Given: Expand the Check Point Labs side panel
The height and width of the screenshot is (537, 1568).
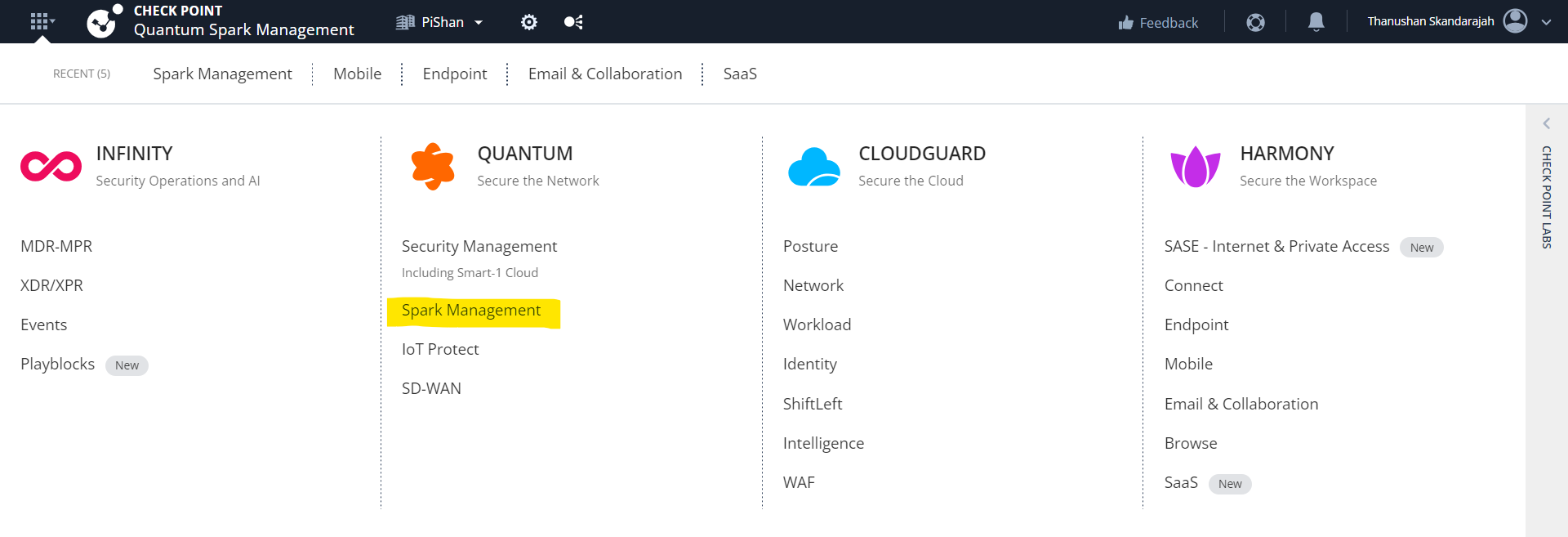Looking at the screenshot, I should click(1546, 123).
